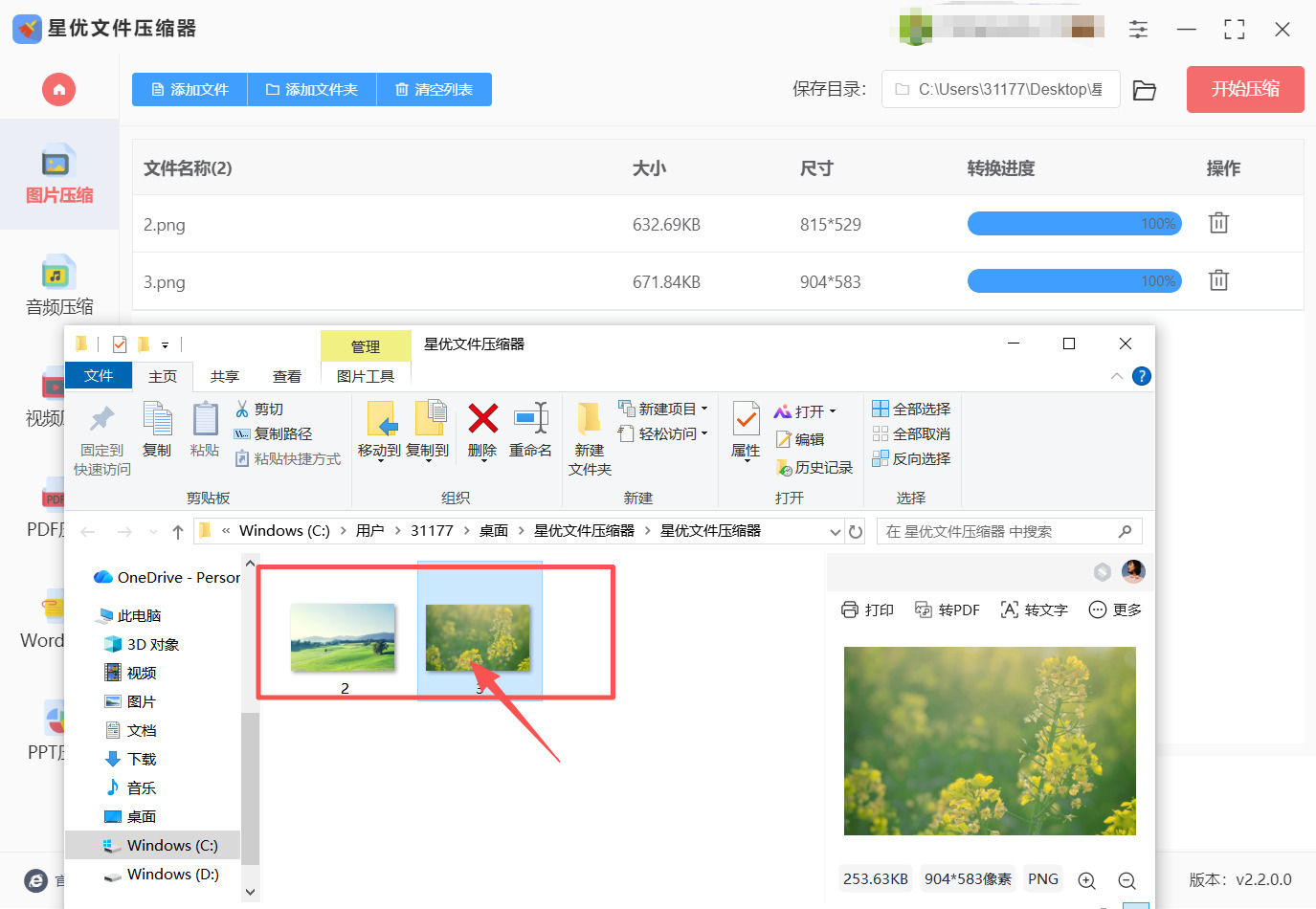Zoom in on the preview image
Image resolution: width=1316 pixels, height=909 pixels.
coord(1087,880)
